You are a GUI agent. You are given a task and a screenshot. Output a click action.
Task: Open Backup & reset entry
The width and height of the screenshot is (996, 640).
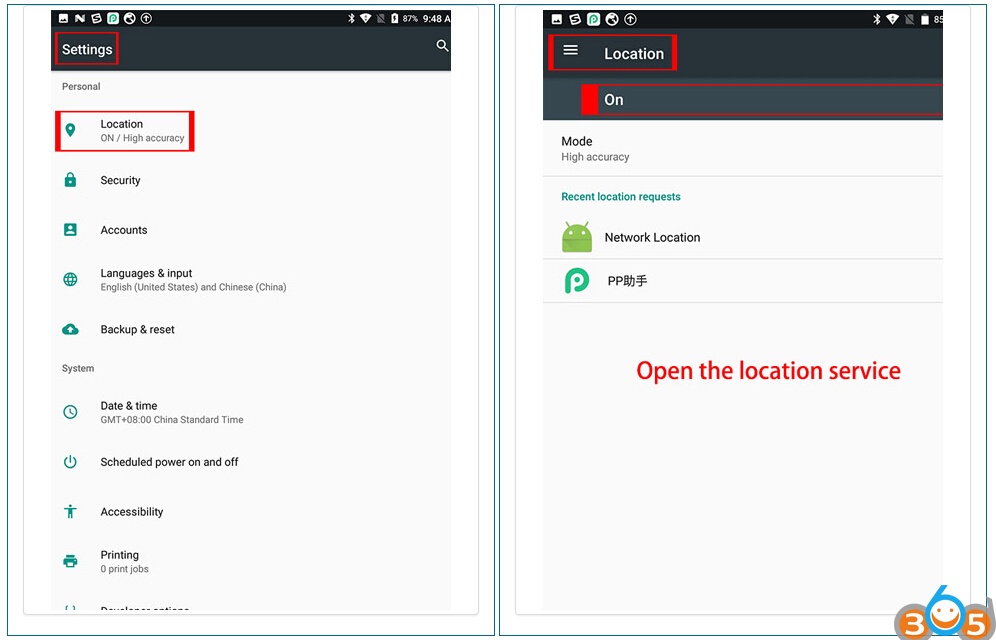pos(138,330)
